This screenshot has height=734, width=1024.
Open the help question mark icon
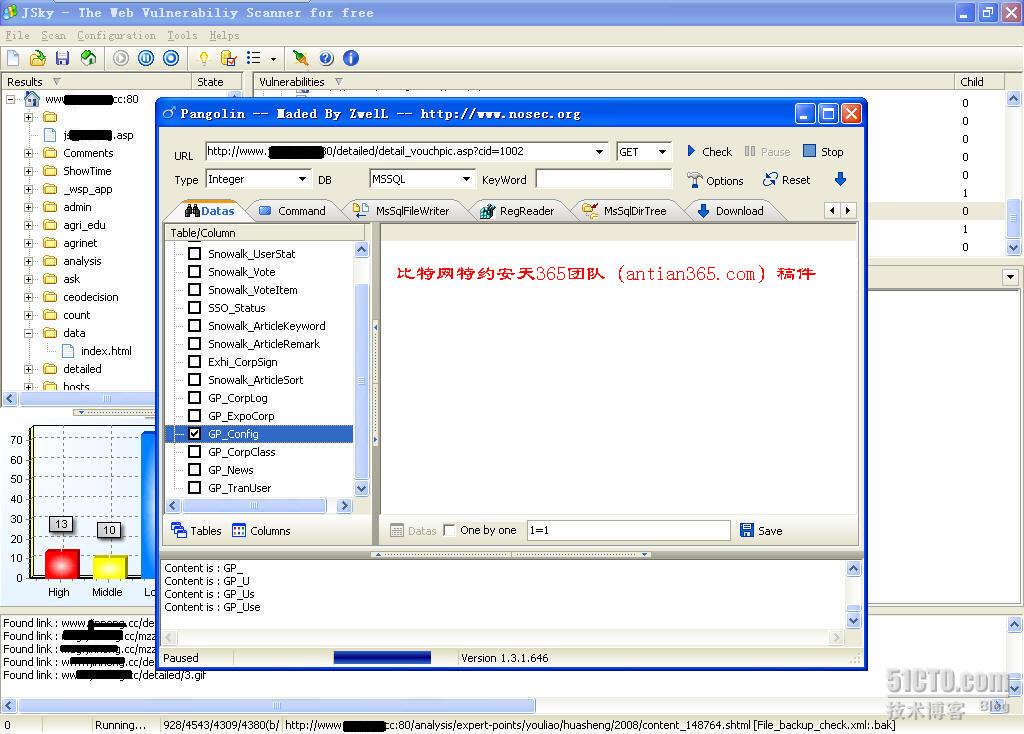(x=327, y=58)
